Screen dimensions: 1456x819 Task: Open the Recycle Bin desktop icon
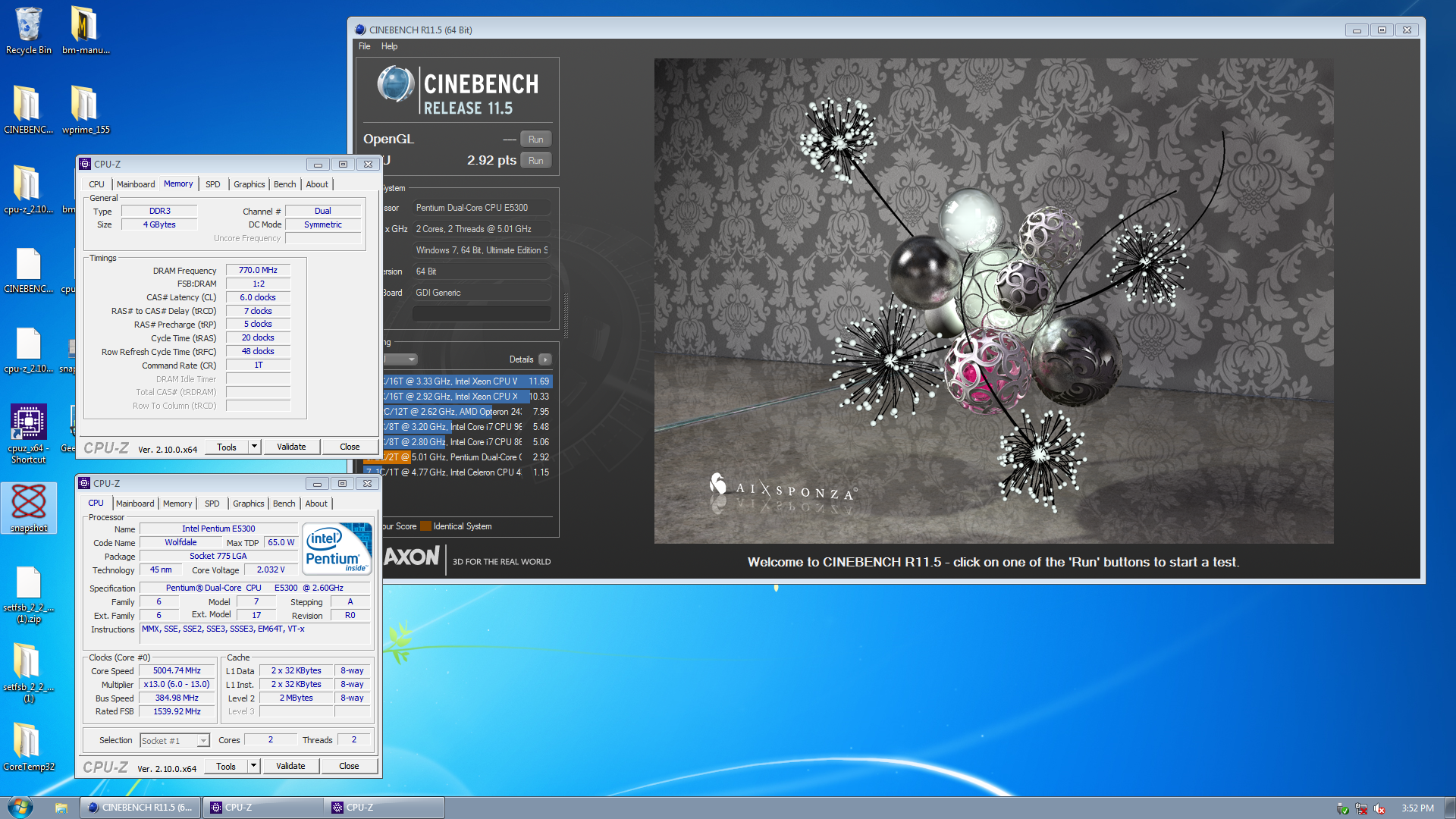click(x=29, y=30)
